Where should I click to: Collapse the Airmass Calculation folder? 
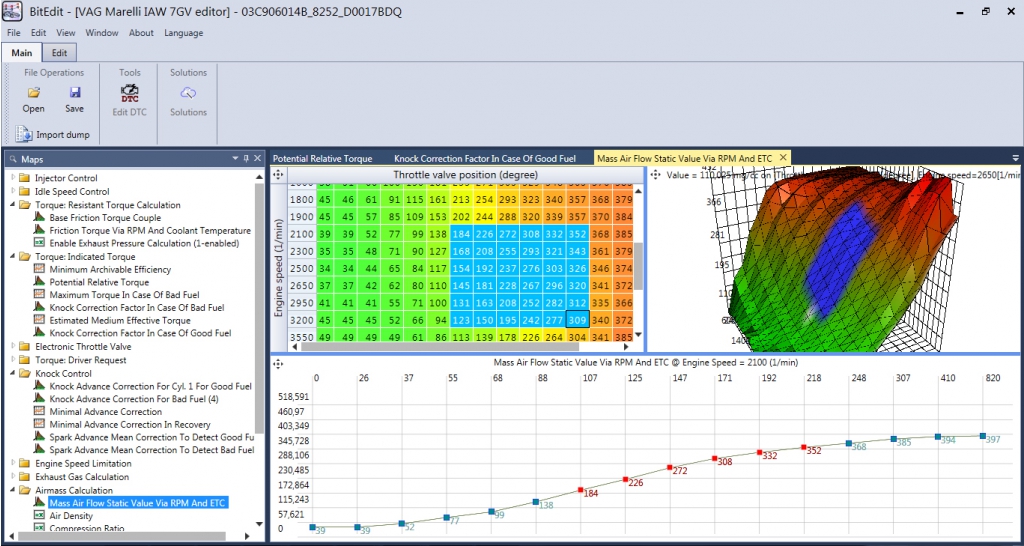[x=13, y=490]
